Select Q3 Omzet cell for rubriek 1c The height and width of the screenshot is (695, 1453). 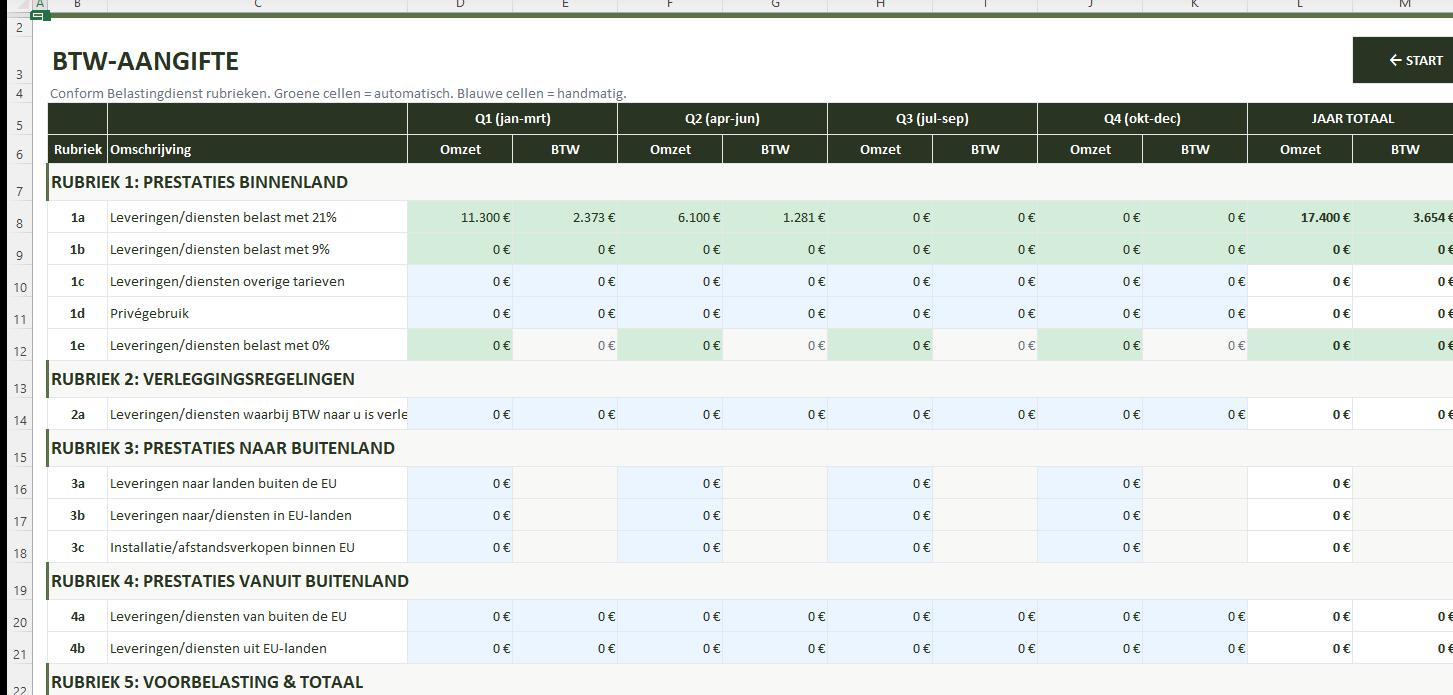(880, 281)
